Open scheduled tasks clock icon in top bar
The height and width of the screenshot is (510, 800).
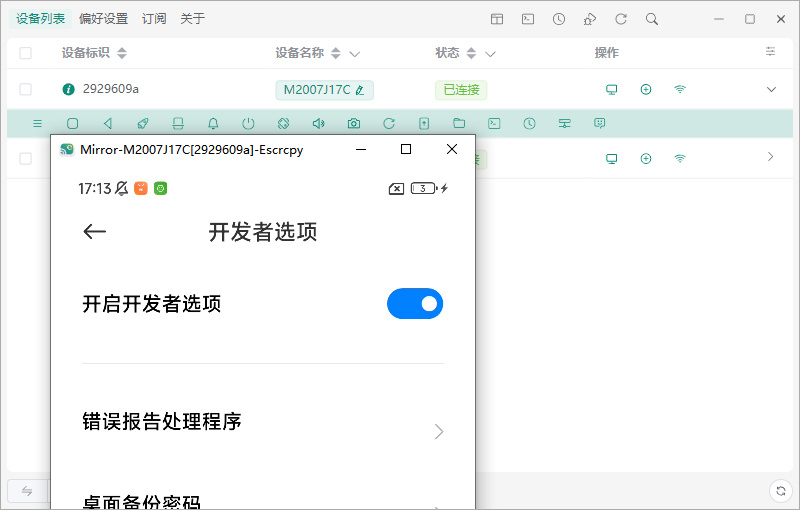[559, 19]
